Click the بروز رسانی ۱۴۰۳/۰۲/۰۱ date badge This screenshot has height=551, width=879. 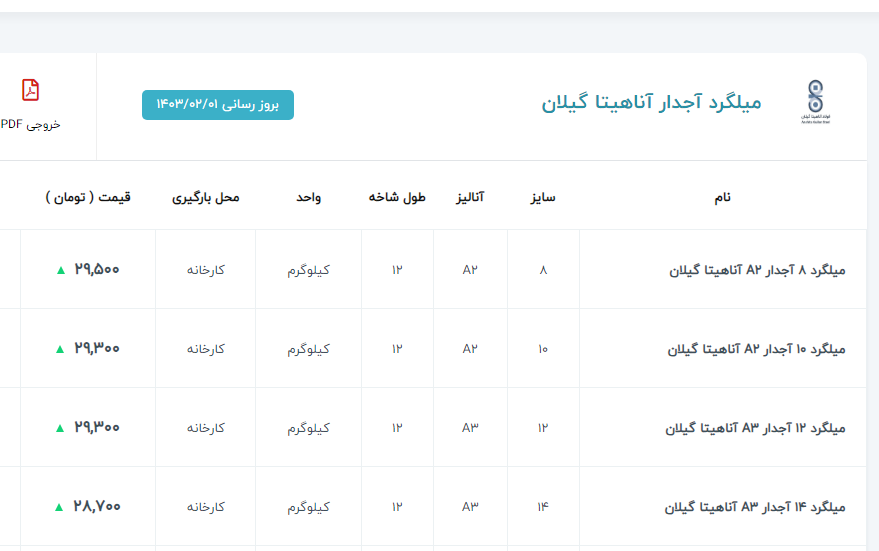click(218, 104)
